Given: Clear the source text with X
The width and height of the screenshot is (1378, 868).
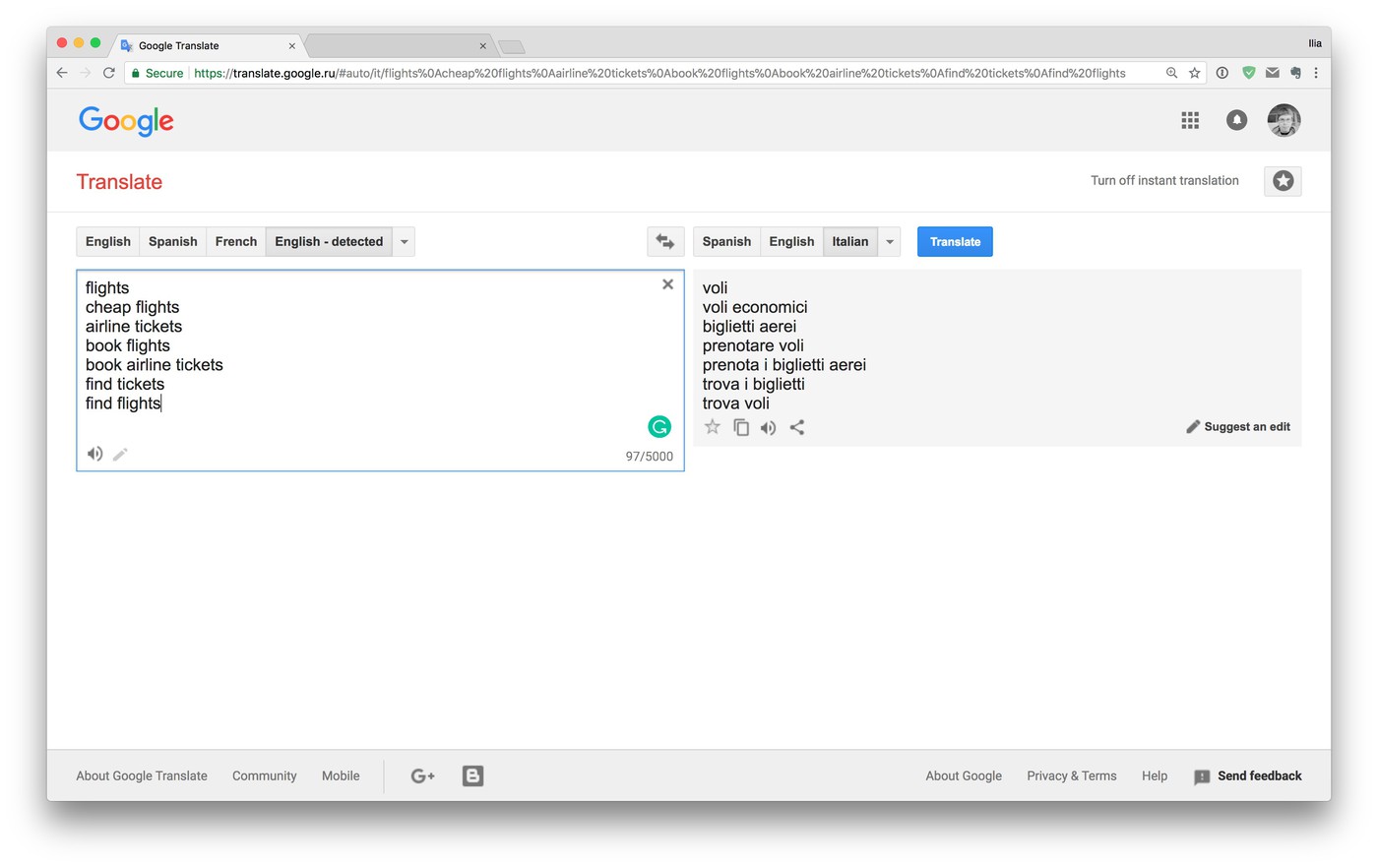Looking at the screenshot, I should coord(667,284).
